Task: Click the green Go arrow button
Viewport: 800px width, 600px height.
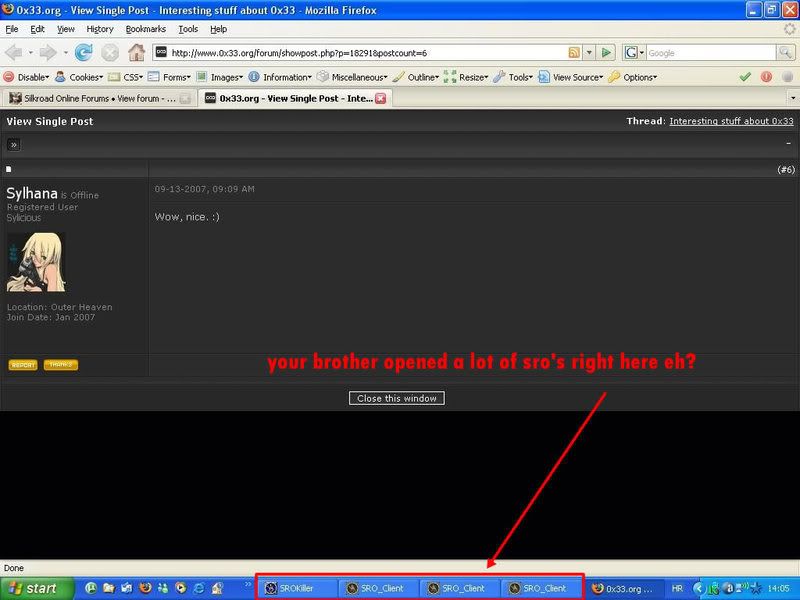Action: pos(606,53)
